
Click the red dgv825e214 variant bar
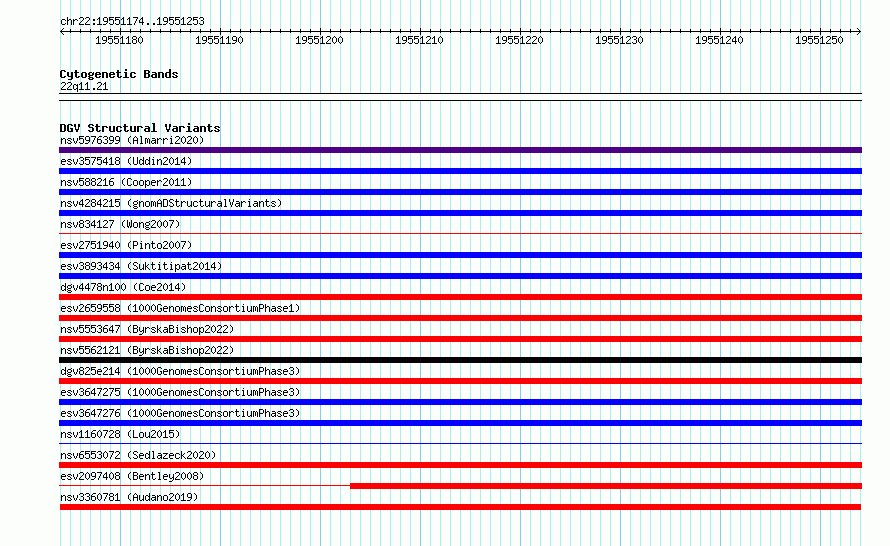click(x=460, y=381)
